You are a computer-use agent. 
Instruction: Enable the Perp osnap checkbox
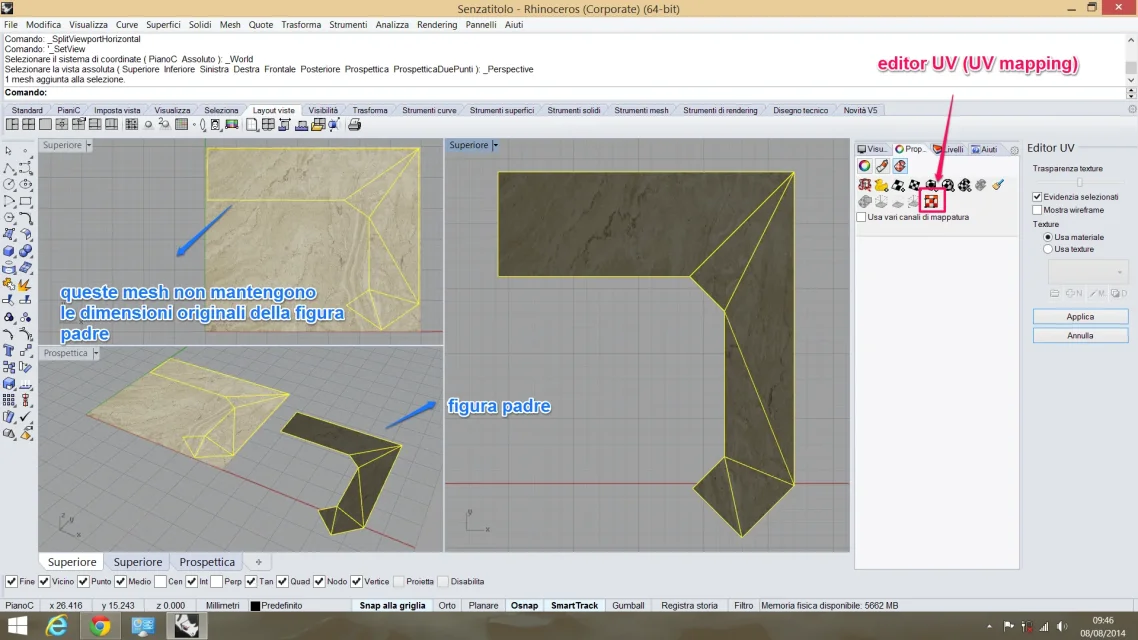tap(216, 581)
